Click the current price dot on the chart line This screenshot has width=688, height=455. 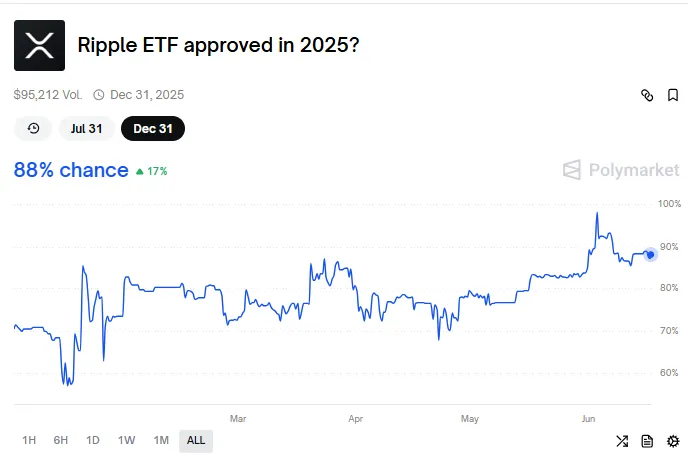click(x=650, y=254)
